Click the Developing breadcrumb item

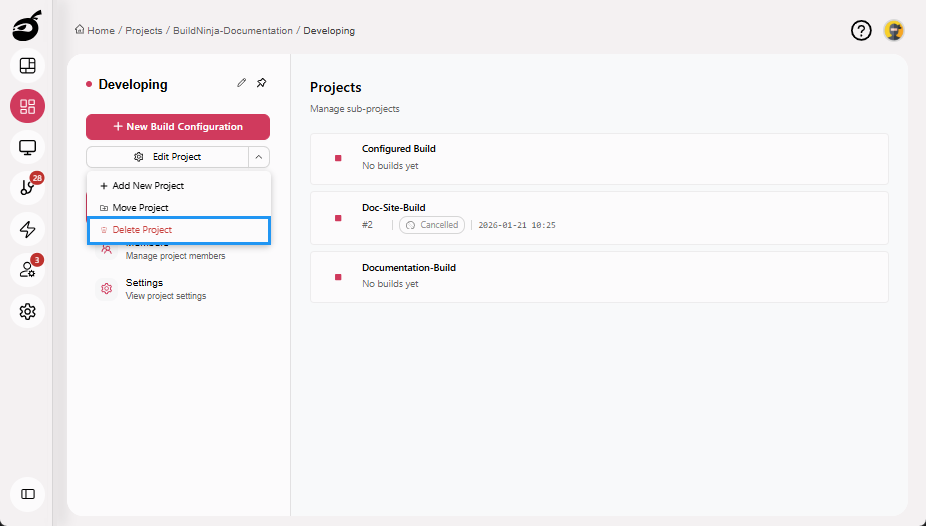coord(329,30)
